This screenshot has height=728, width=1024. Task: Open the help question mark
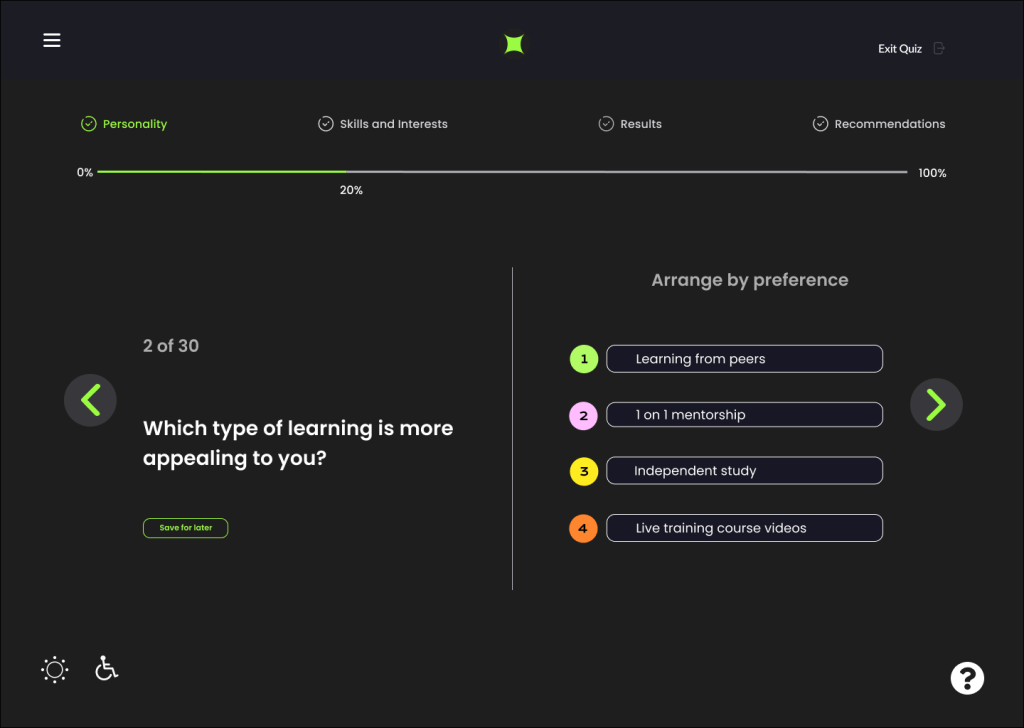point(967,678)
